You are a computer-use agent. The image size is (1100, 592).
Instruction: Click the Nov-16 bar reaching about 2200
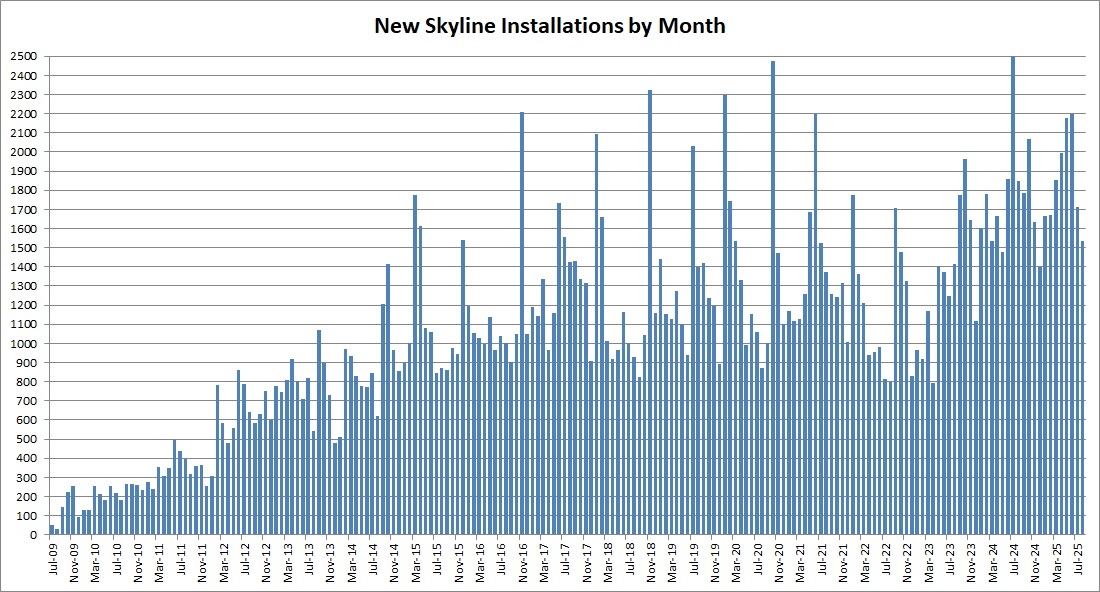click(x=522, y=323)
